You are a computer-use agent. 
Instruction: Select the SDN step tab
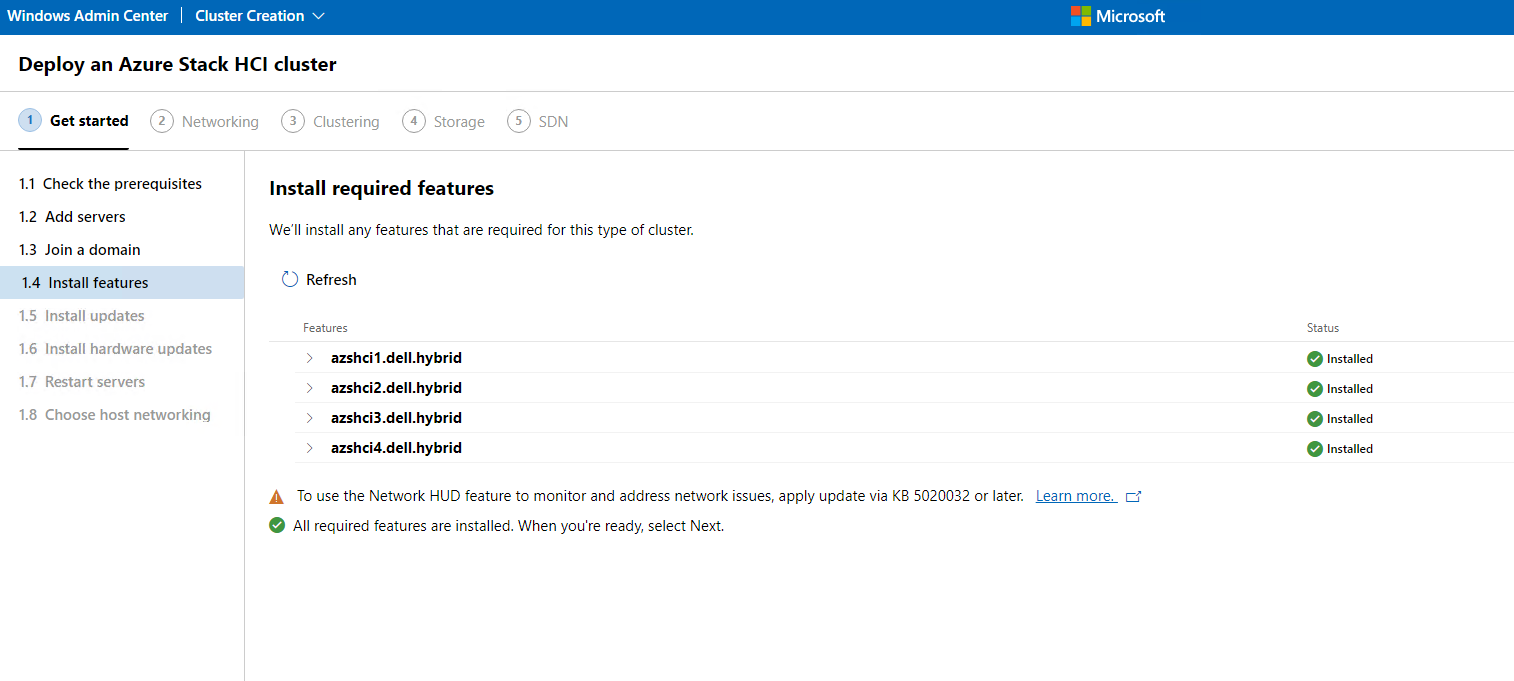(x=538, y=122)
